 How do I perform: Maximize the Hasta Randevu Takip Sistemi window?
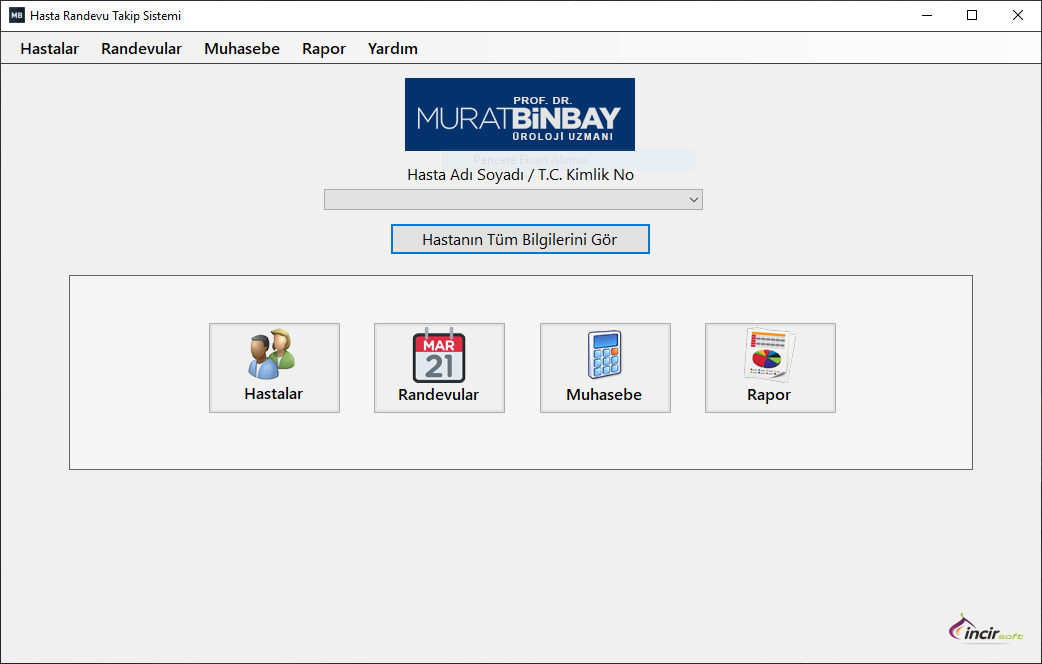coord(972,15)
